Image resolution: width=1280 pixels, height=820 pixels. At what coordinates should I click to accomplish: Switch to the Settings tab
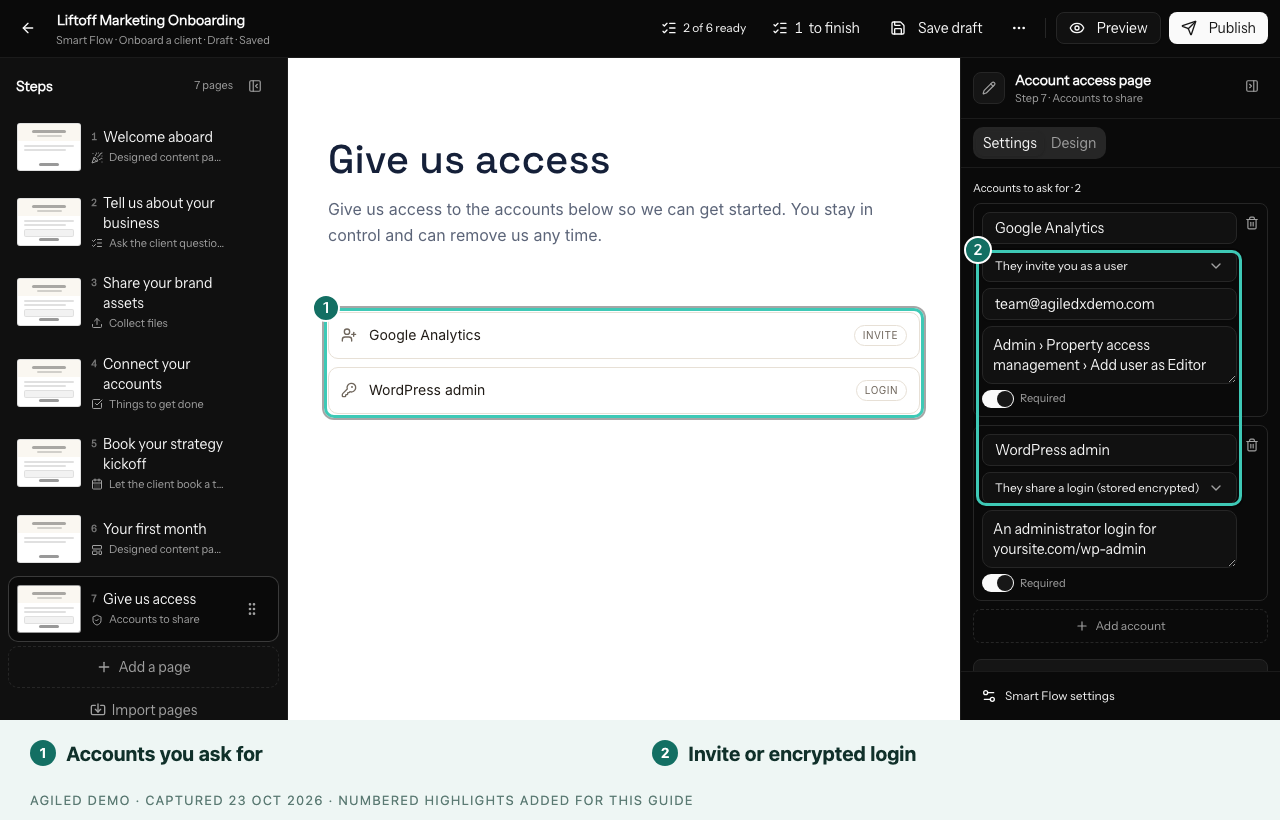coord(1010,143)
